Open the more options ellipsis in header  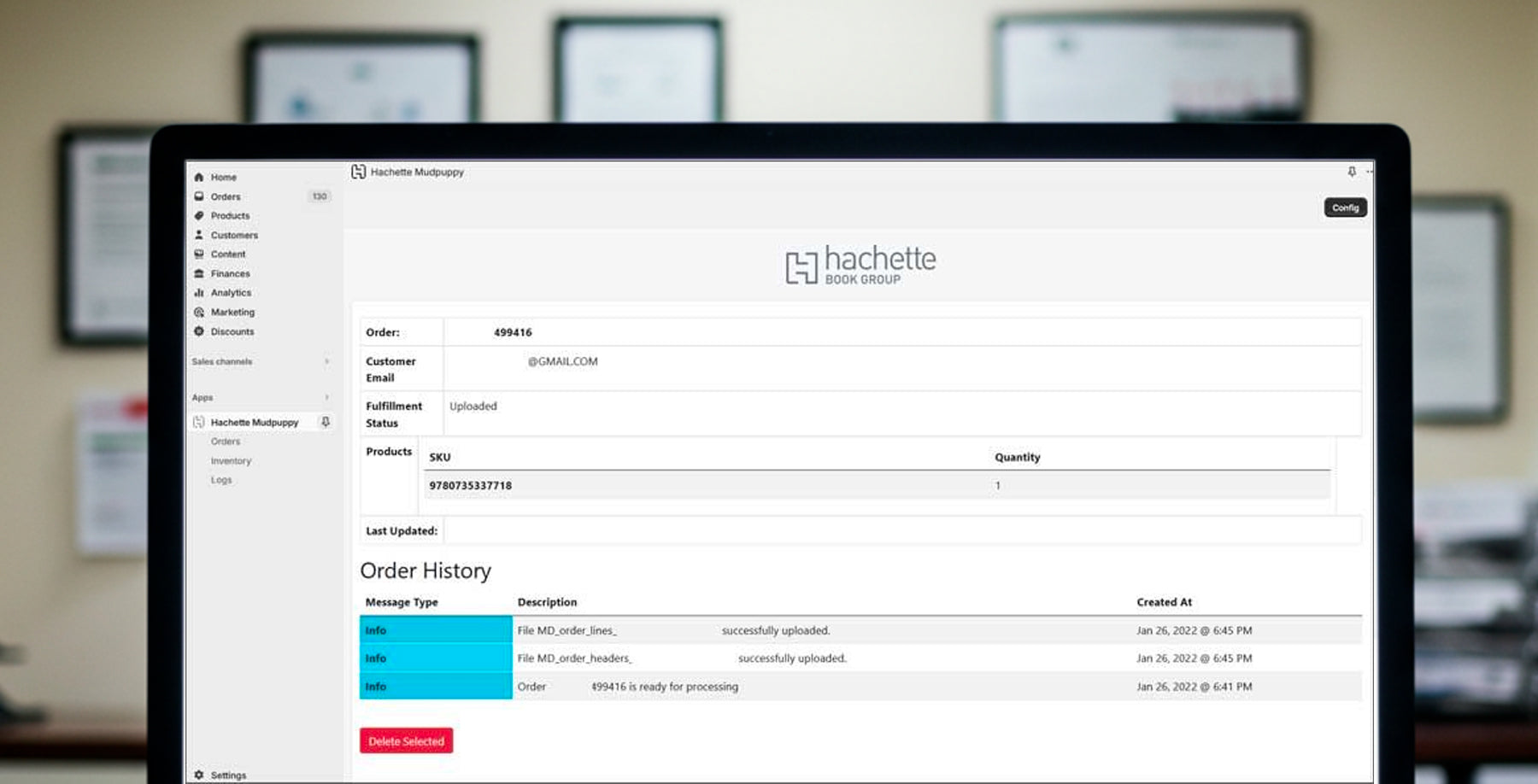[1369, 172]
